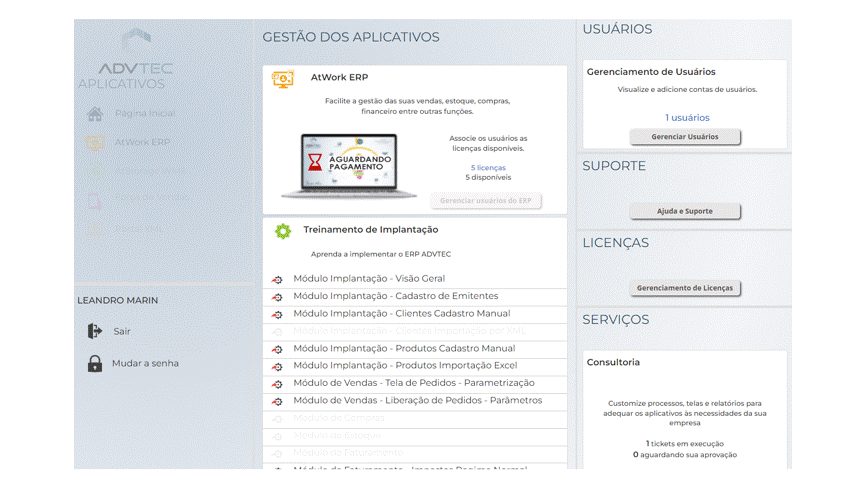Click the gear icon beside Liberação de Pedidos
This screenshot has width=853, height=480.
[277, 401]
